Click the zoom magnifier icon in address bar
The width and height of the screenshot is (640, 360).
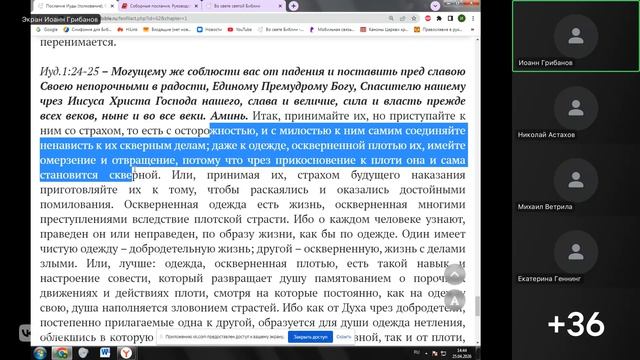[391, 18]
